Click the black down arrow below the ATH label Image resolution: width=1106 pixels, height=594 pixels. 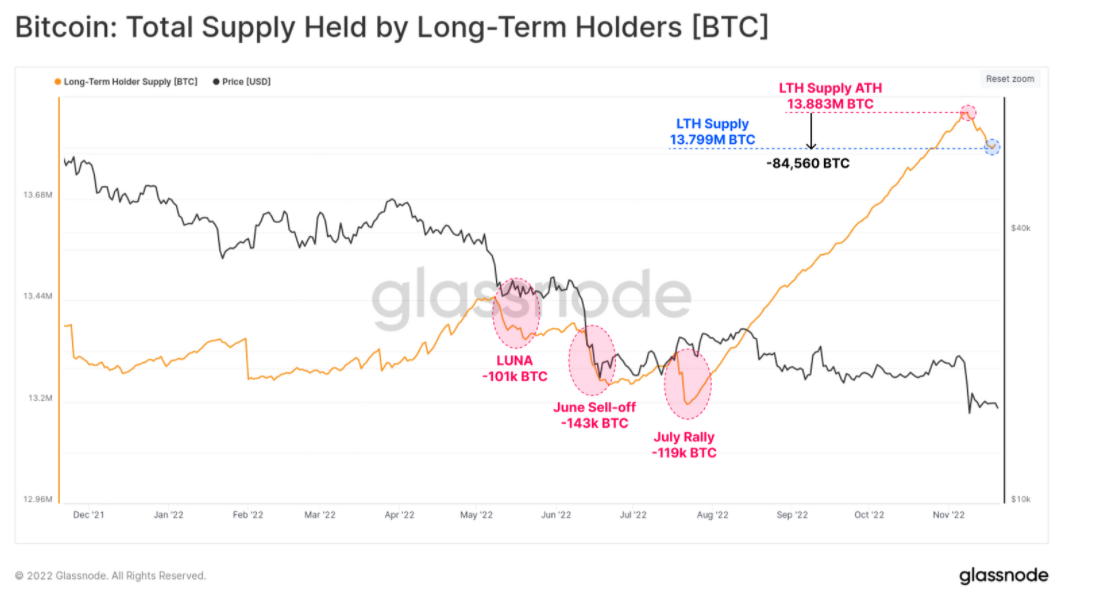click(x=811, y=131)
